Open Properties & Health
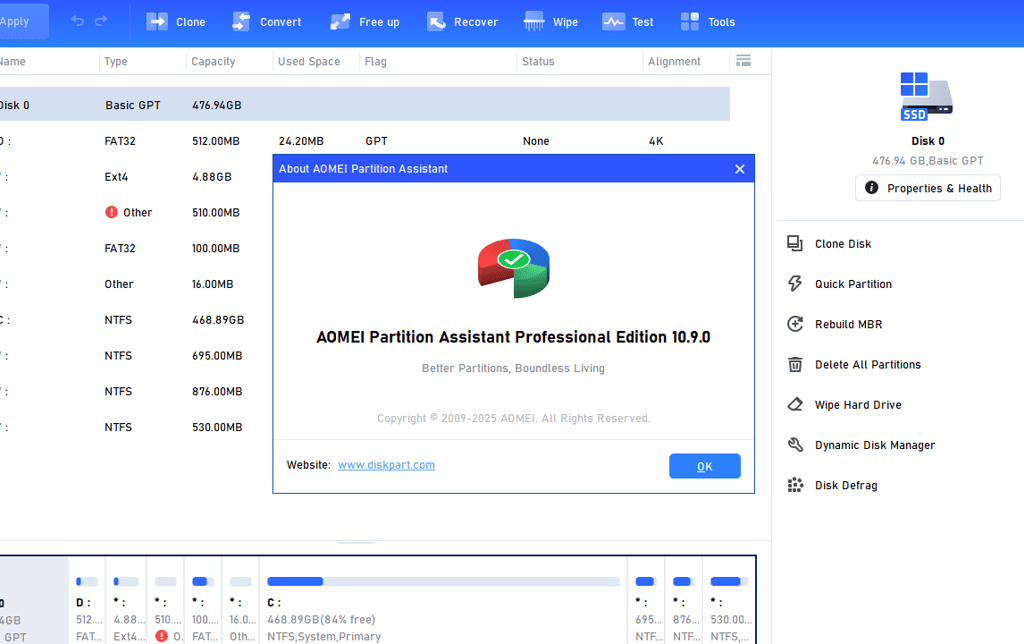Image resolution: width=1024 pixels, height=644 pixels. 927,188
